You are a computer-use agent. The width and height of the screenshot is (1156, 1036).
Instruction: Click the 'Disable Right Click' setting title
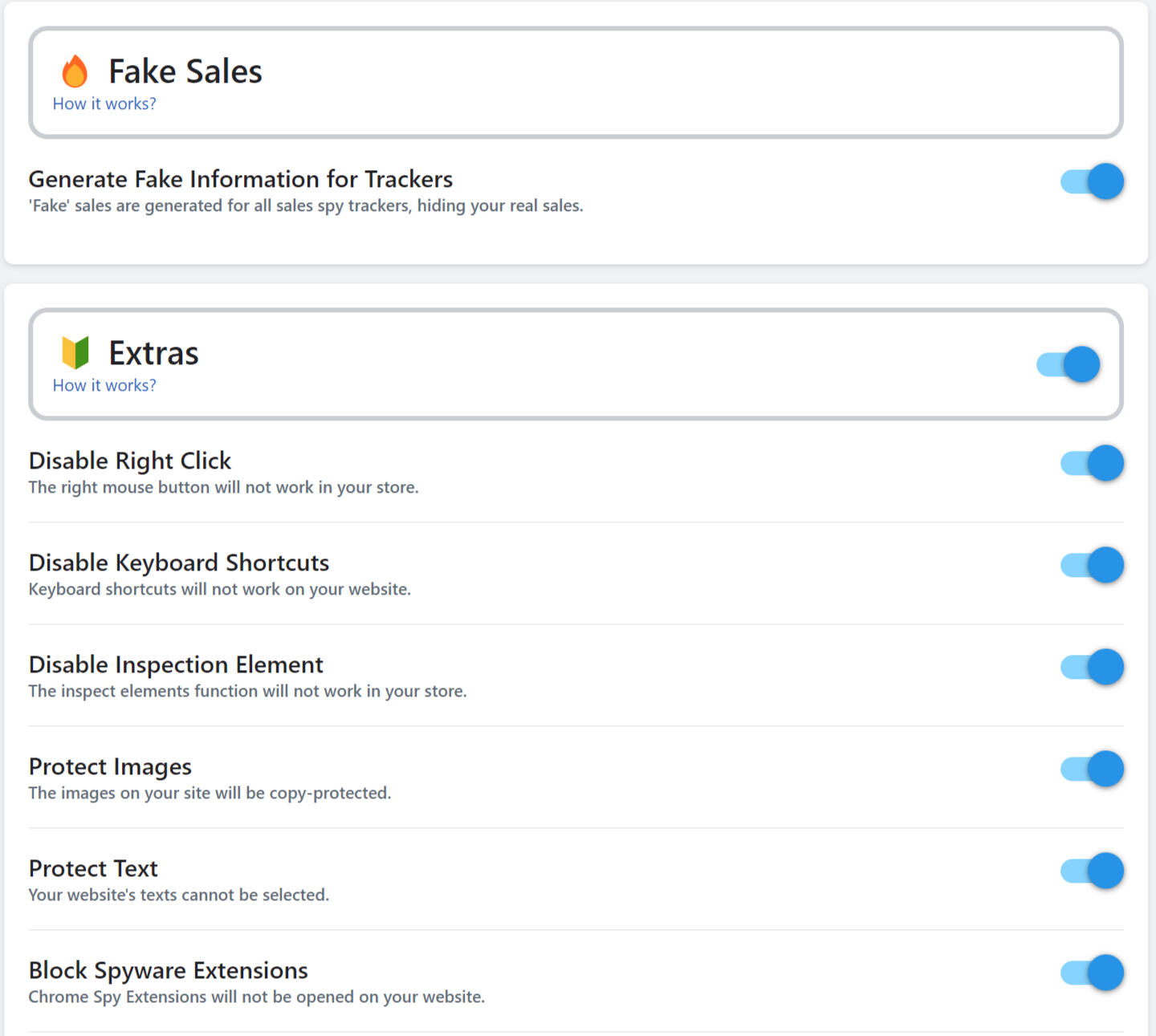point(130,461)
